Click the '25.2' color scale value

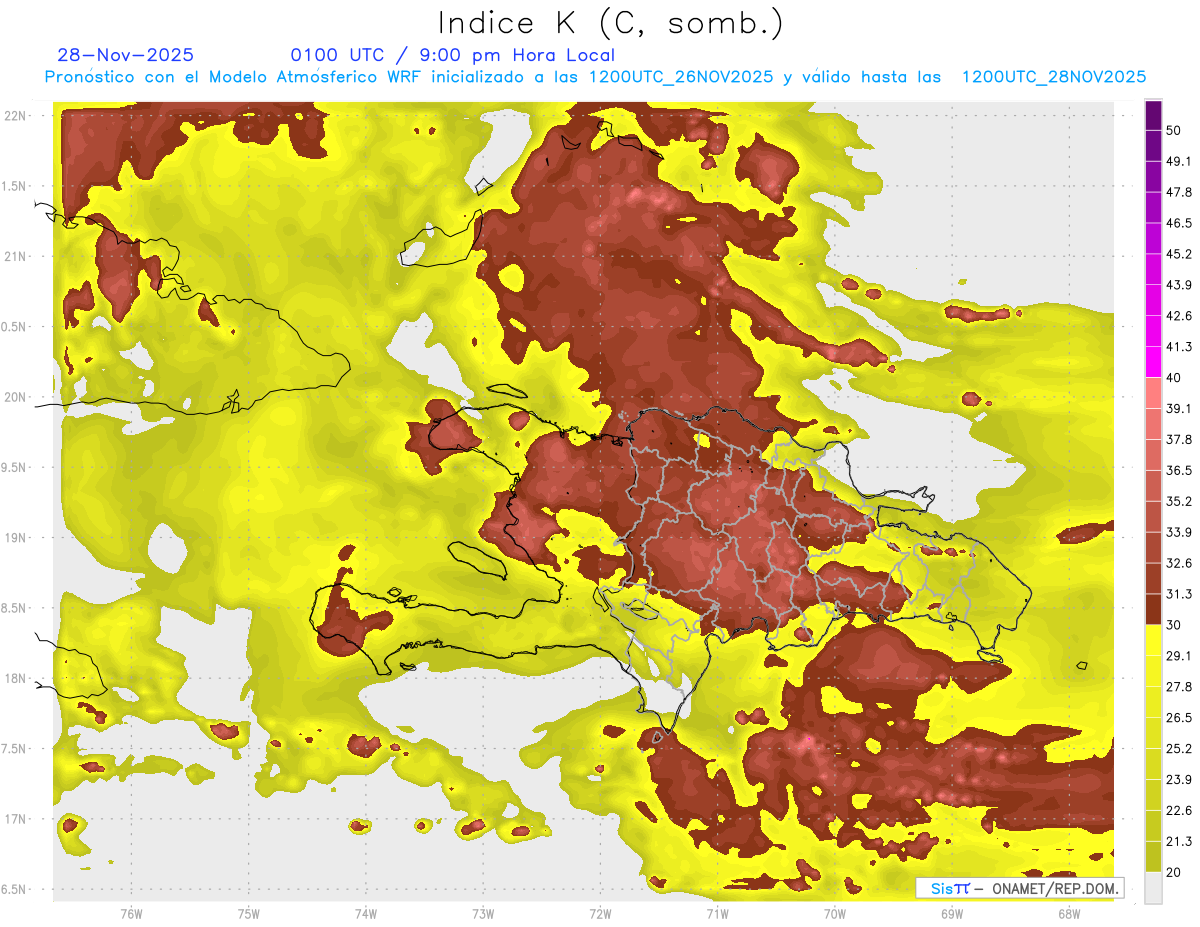pos(1179,748)
